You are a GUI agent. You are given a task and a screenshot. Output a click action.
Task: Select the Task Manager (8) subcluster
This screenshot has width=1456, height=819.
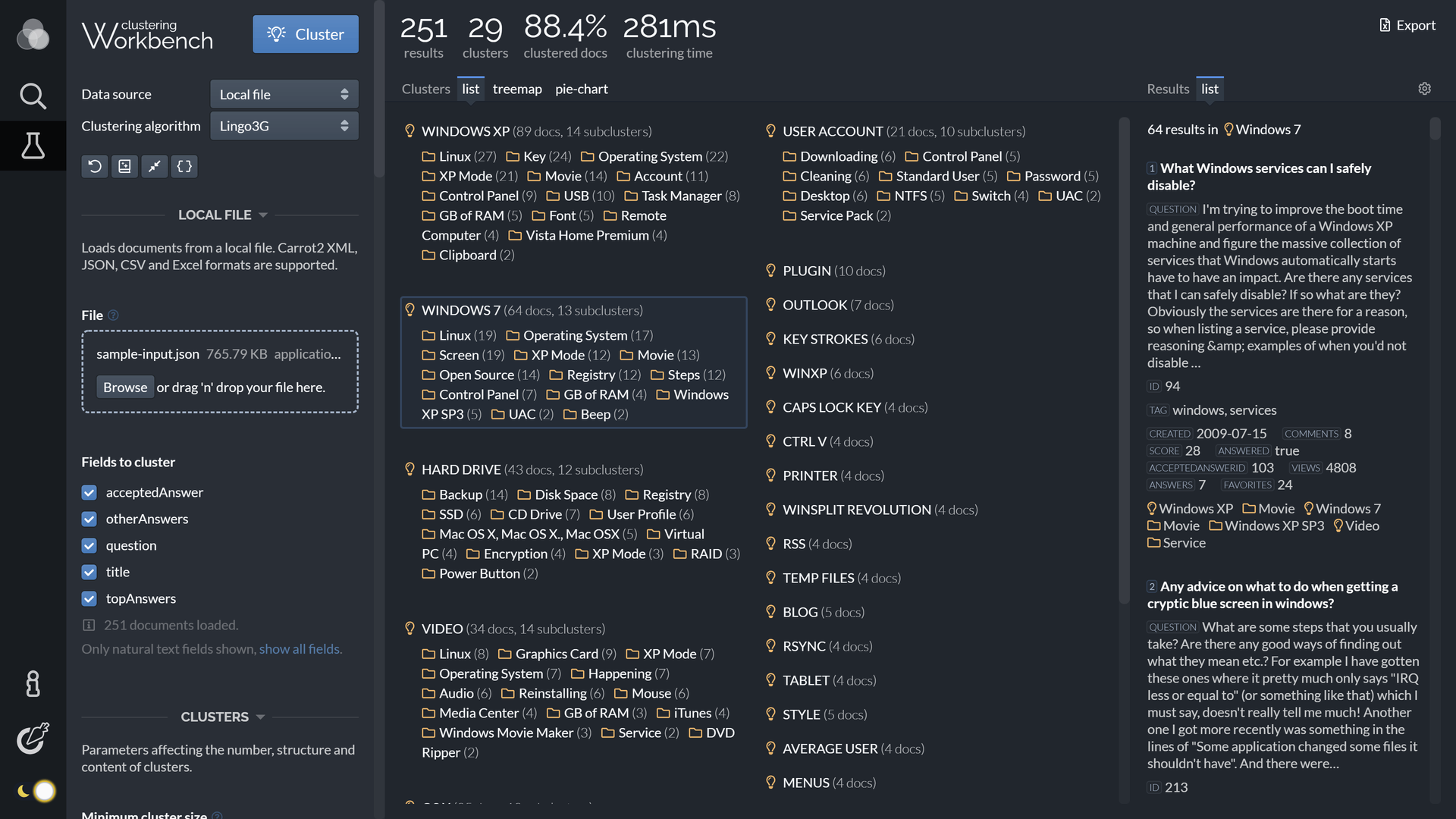(682, 196)
